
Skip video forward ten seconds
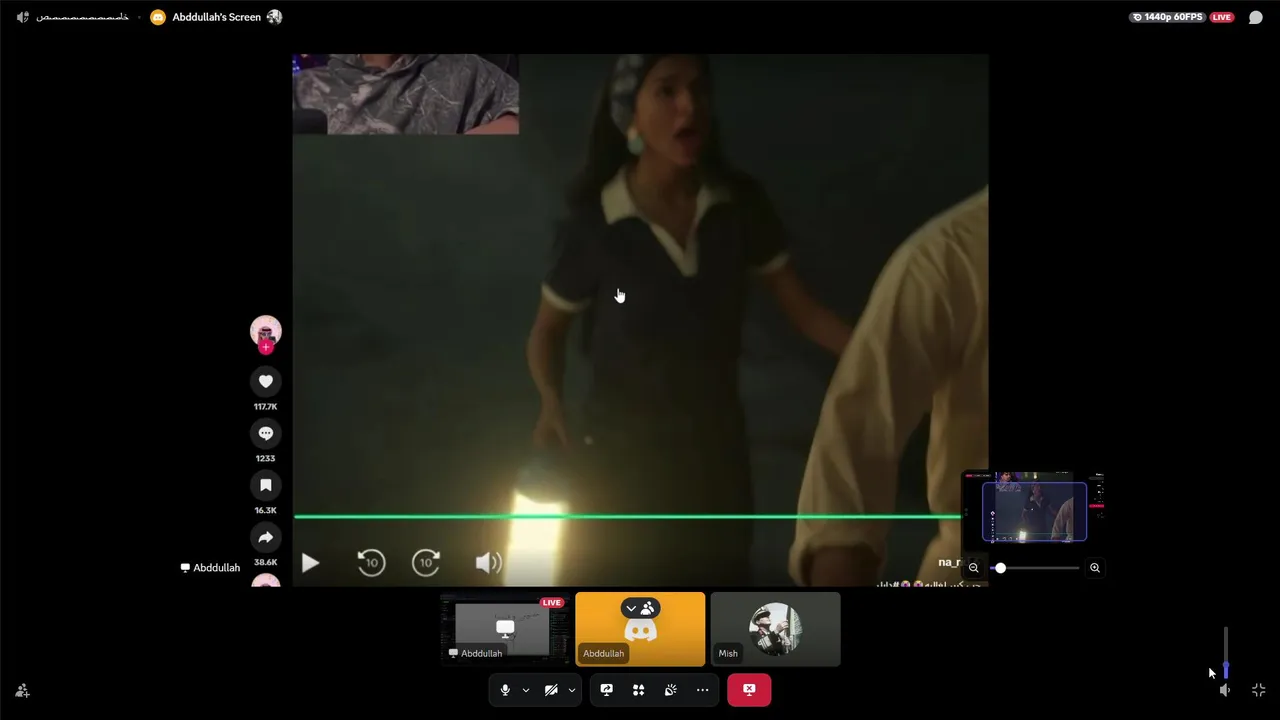point(426,563)
